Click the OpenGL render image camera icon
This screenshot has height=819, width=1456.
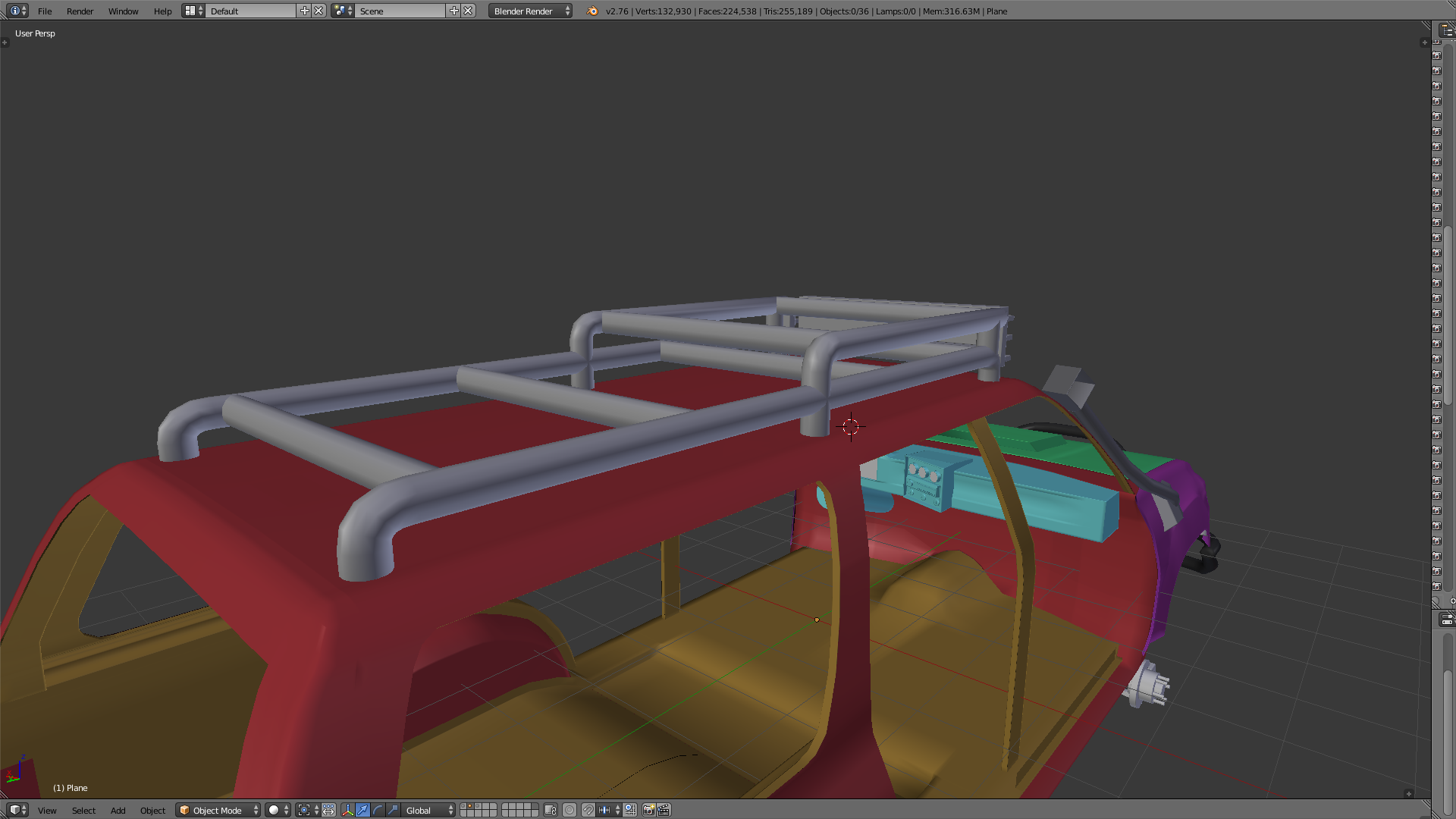click(648, 810)
